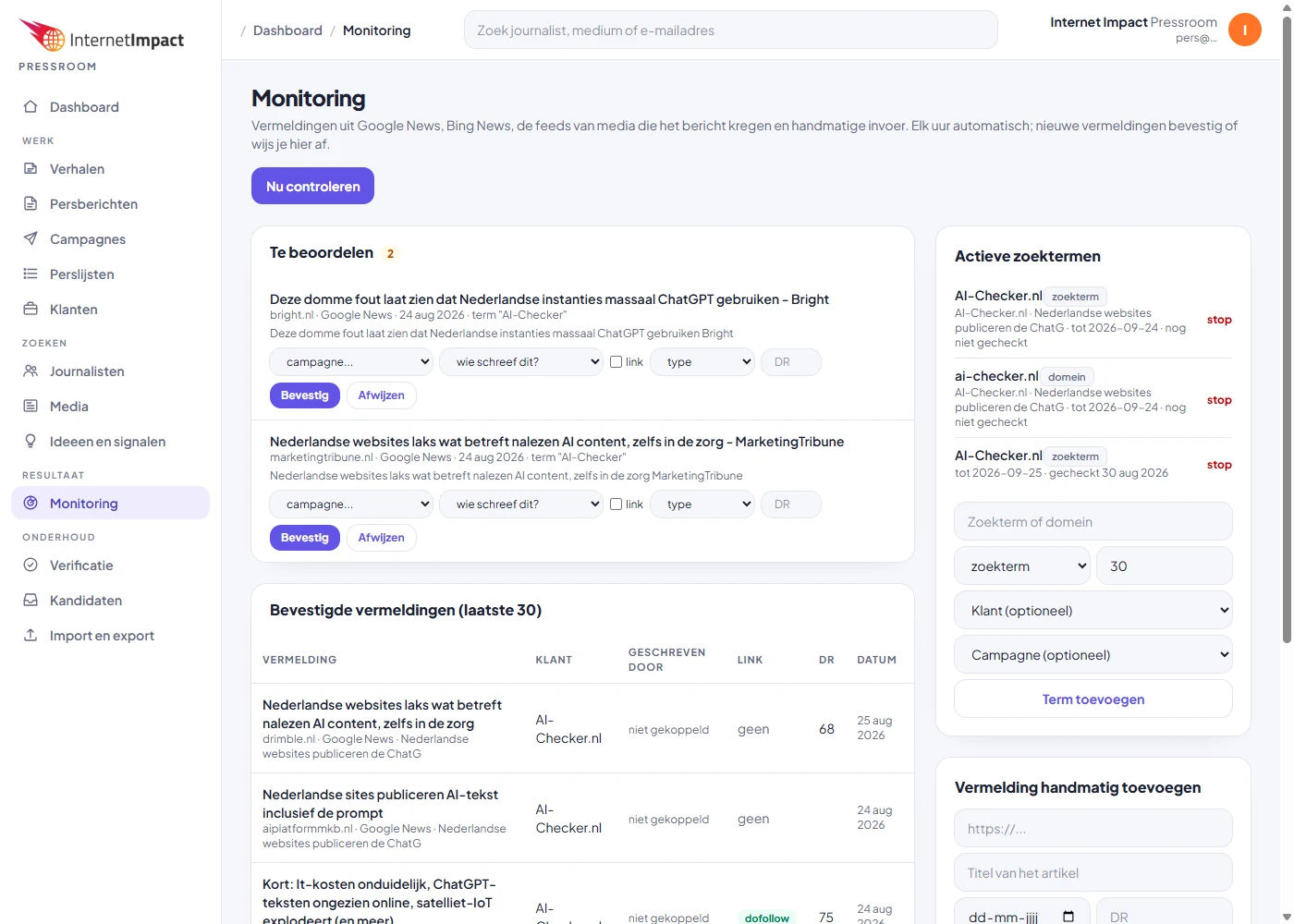Open campagne dropdown for MarketingTribune article
Viewport: 1294px width, 924px height.
tap(352, 505)
